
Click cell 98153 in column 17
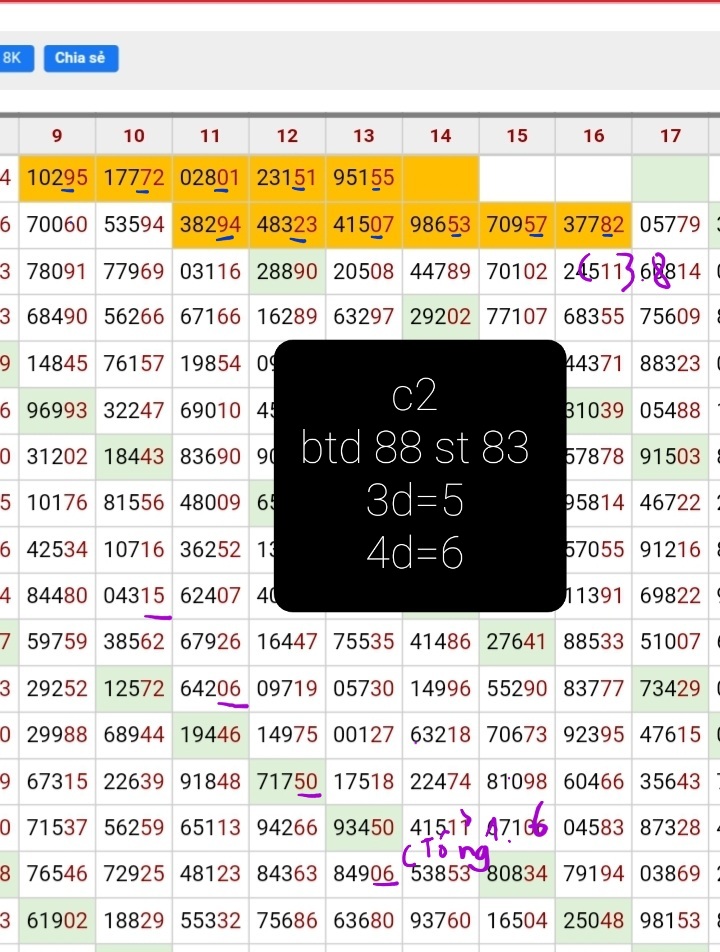(x=670, y=921)
